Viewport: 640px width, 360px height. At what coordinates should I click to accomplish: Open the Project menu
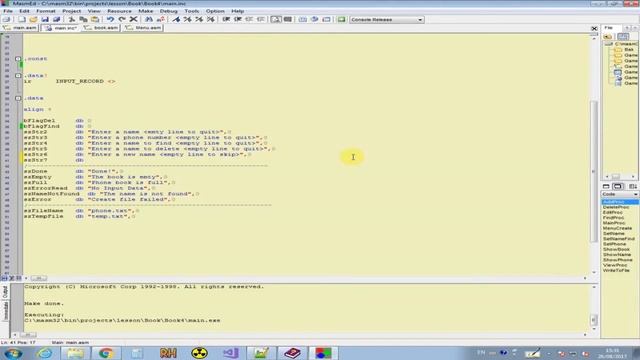coord(71,11)
